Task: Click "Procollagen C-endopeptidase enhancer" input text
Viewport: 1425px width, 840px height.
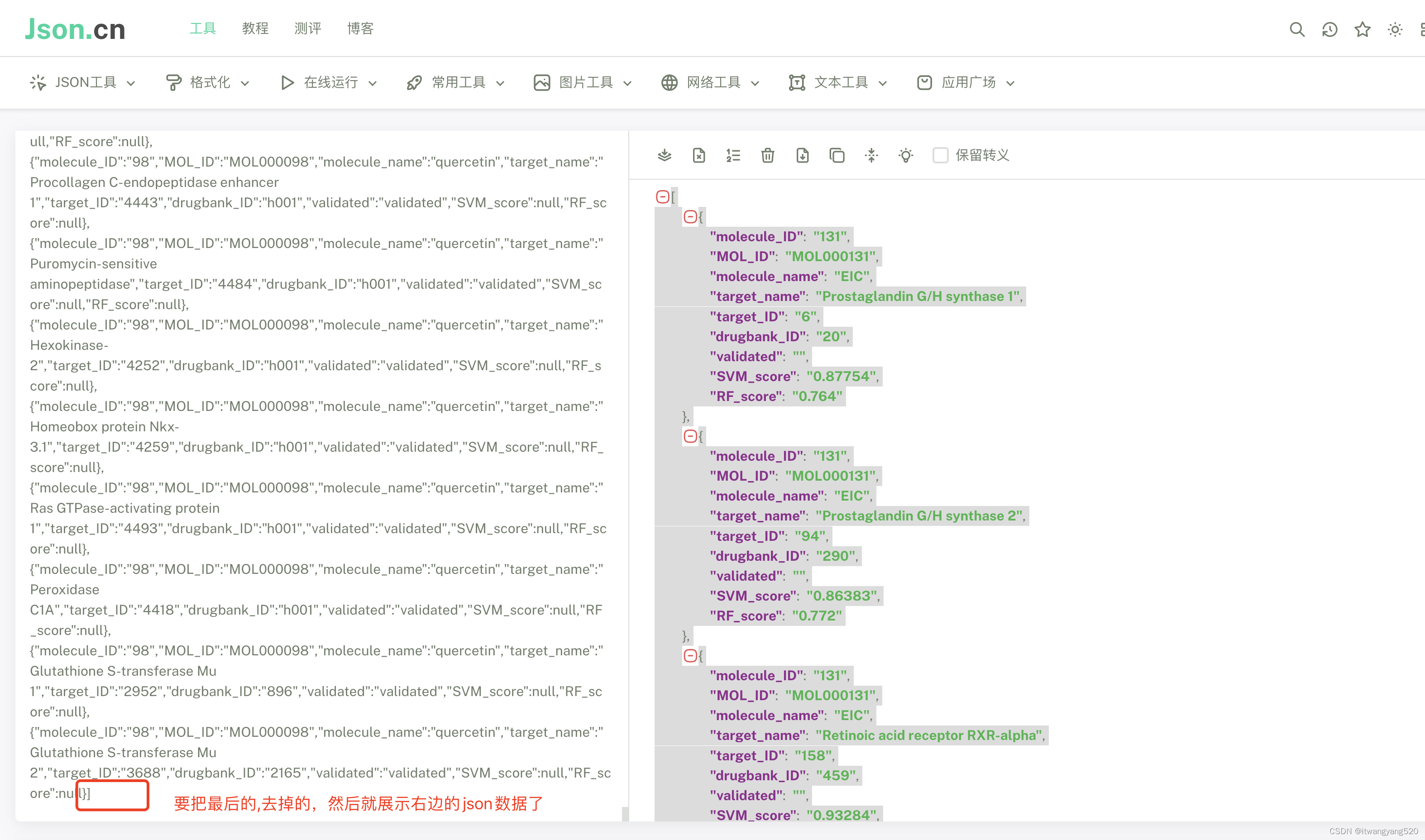Action: click(x=154, y=182)
